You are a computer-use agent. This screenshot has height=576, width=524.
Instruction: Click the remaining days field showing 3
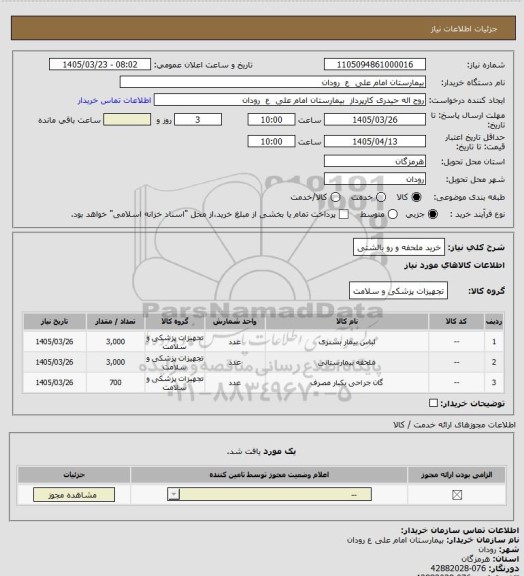tap(198, 120)
